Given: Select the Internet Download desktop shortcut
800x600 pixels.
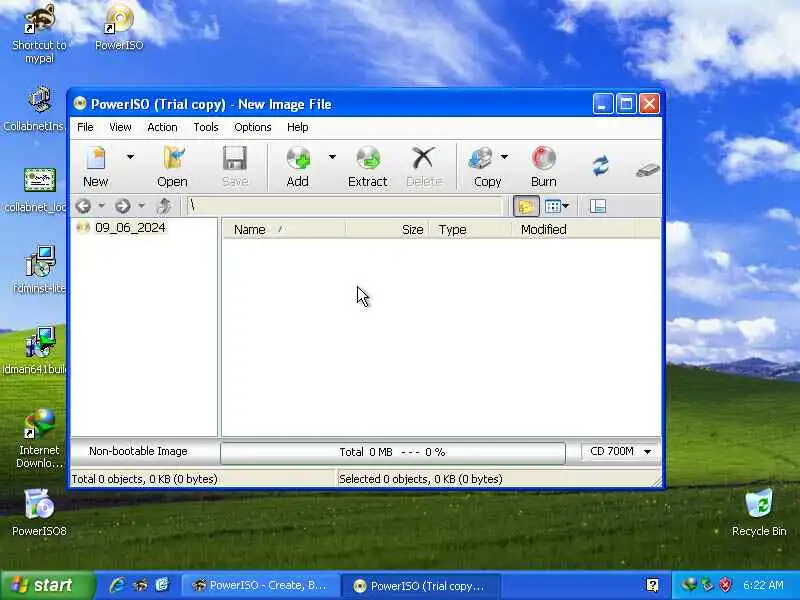Looking at the screenshot, I should coord(39,439).
